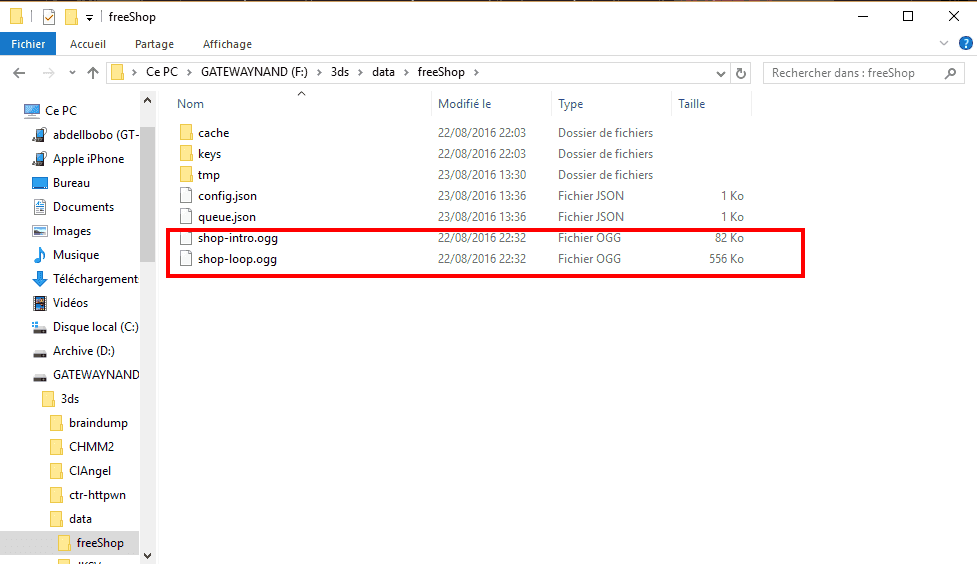
Task: Select data folder in tree
Action: [x=80, y=519]
